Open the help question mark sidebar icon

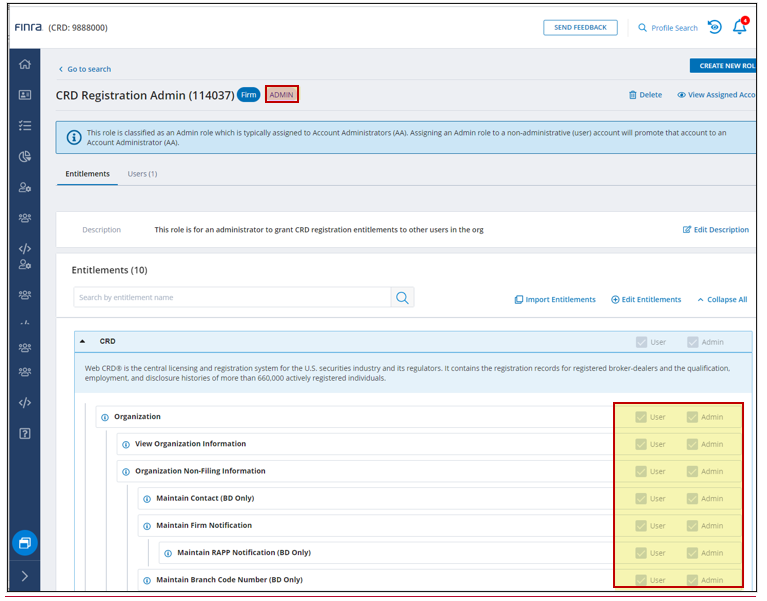(x=24, y=433)
